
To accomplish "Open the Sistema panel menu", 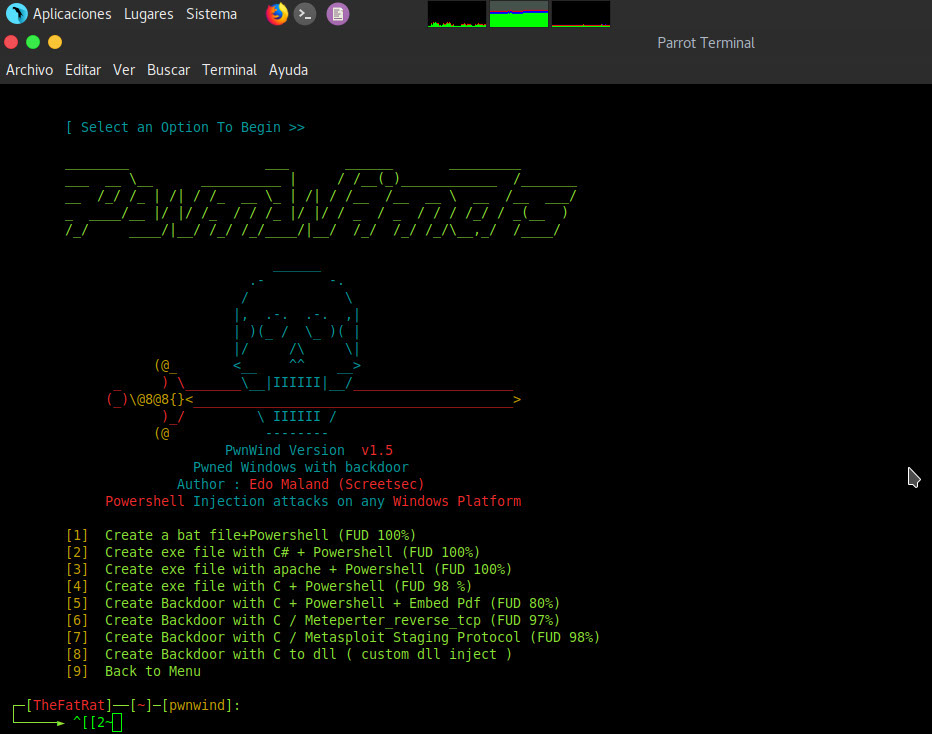I will (x=211, y=14).
